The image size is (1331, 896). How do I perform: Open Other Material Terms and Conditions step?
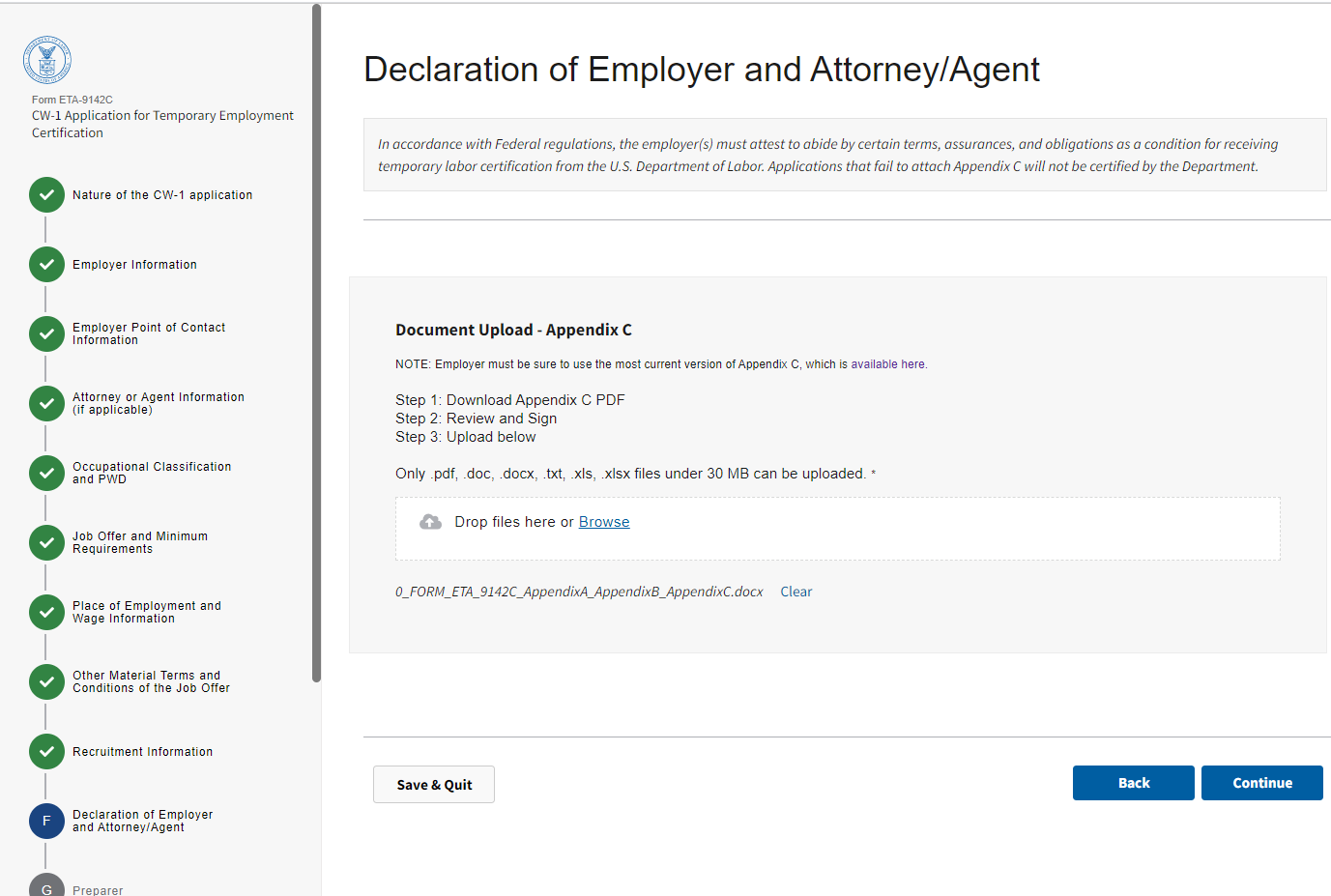(151, 681)
